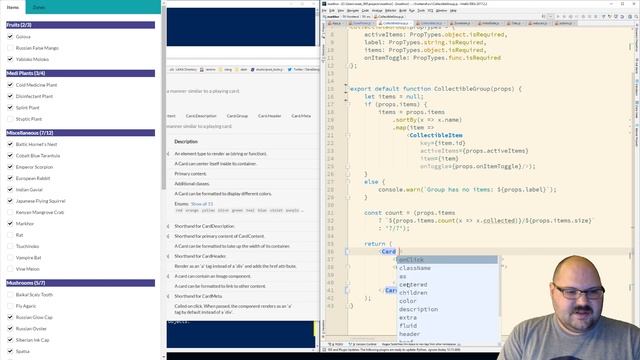640x360 pixels.
Task: Check the Vine Melon checkbox
Action: [10, 269]
